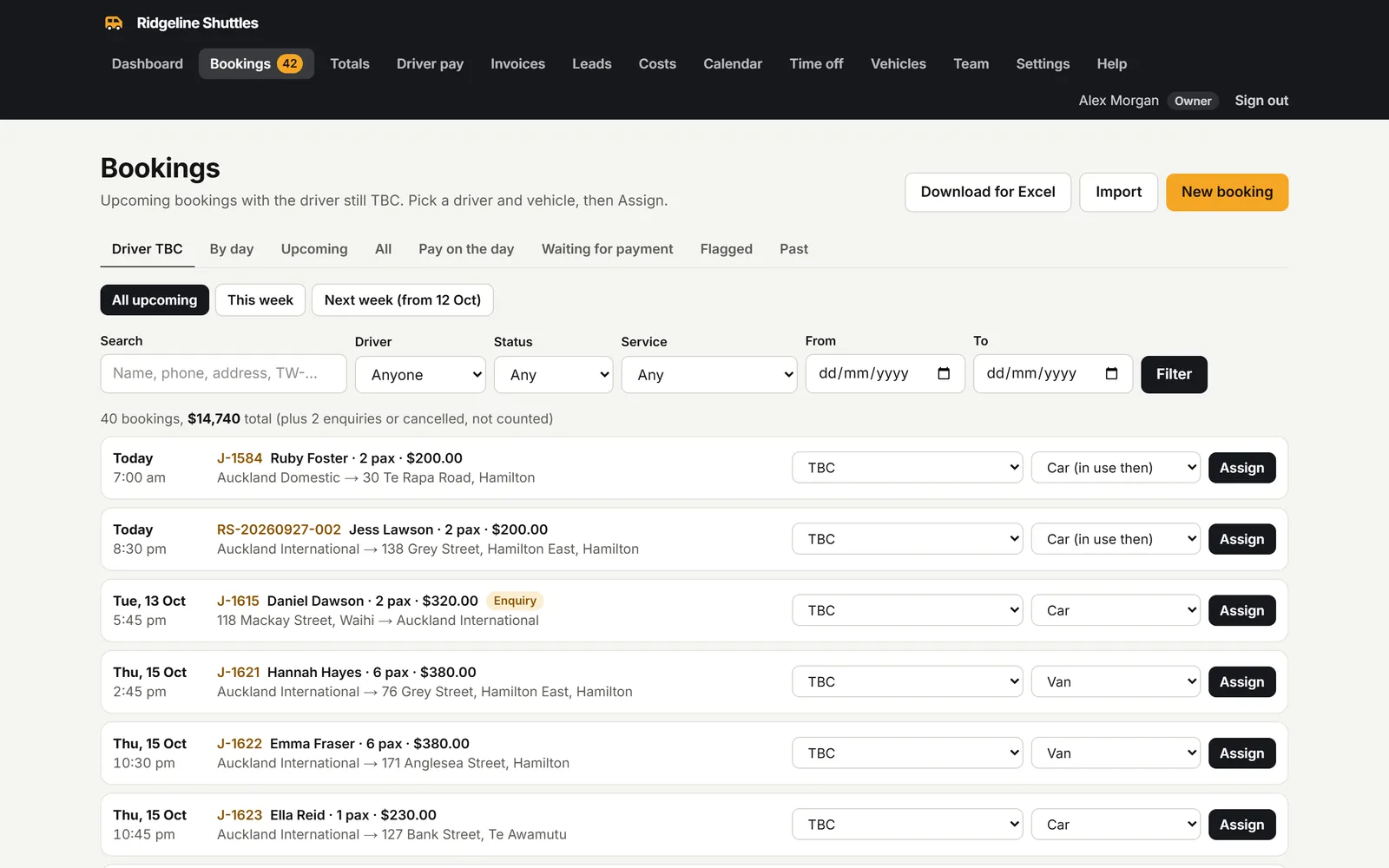
Task: Open the Settings nav item
Action: click(1043, 63)
